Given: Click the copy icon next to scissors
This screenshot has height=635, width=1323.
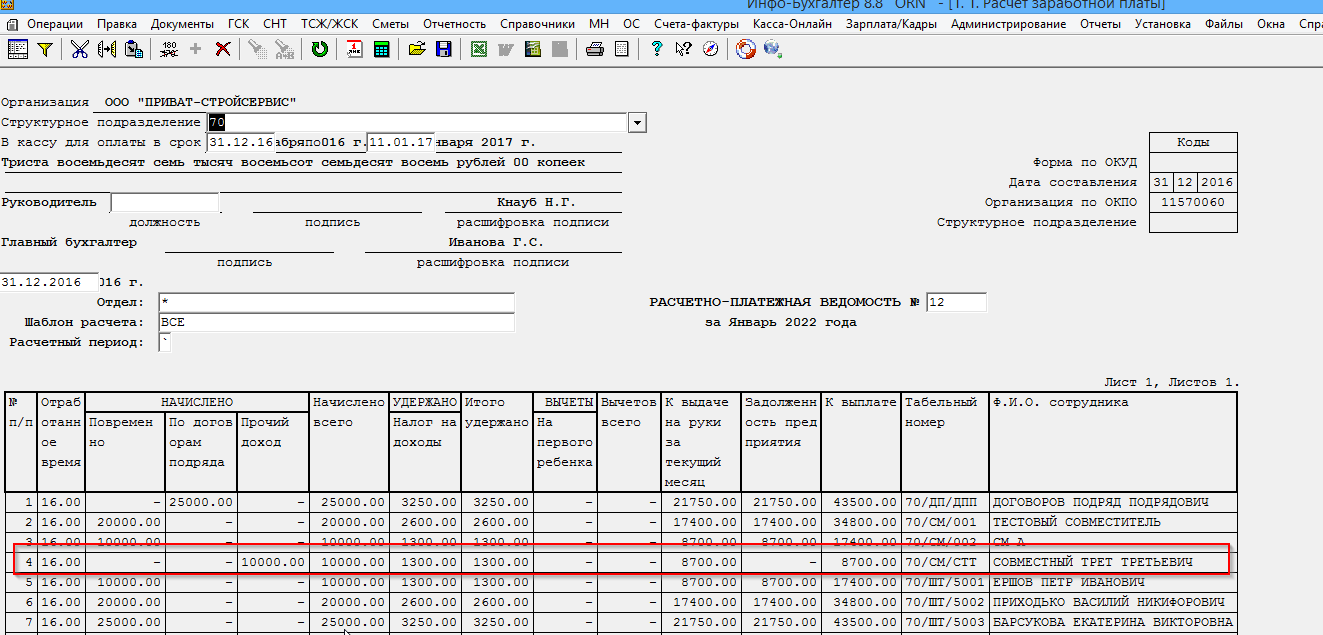Looking at the screenshot, I should pos(107,48).
